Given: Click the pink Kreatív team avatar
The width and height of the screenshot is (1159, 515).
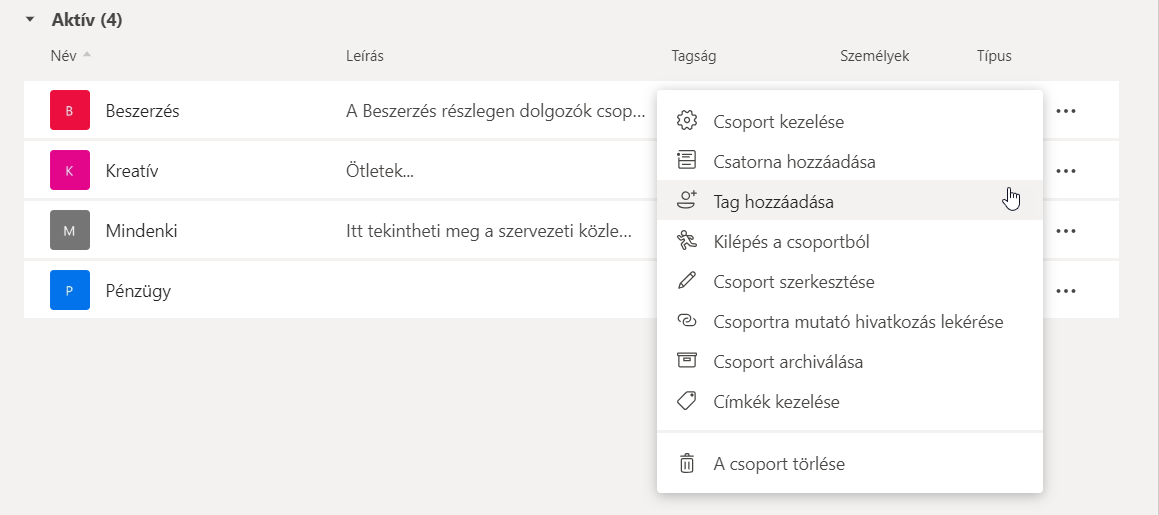Looking at the screenshot, I should coord(70,171).
